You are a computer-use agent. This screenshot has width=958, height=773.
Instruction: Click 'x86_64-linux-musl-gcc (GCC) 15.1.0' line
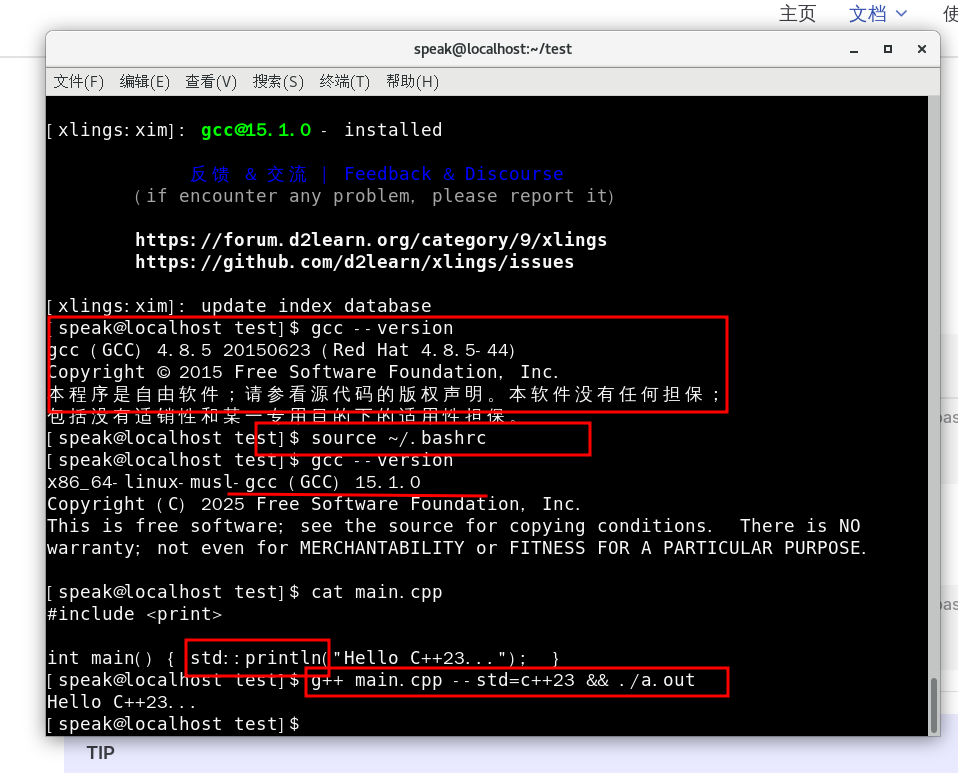tap(233, 482)
